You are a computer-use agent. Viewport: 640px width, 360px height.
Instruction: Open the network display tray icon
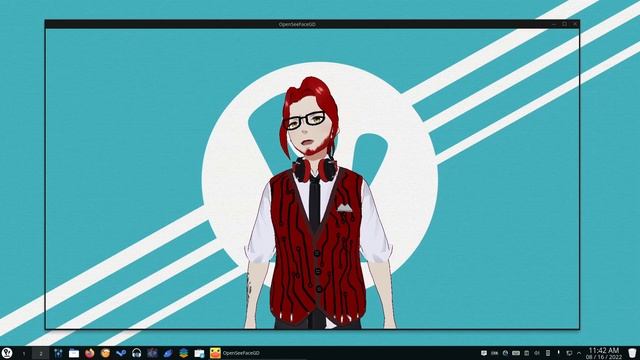point(569,353)
